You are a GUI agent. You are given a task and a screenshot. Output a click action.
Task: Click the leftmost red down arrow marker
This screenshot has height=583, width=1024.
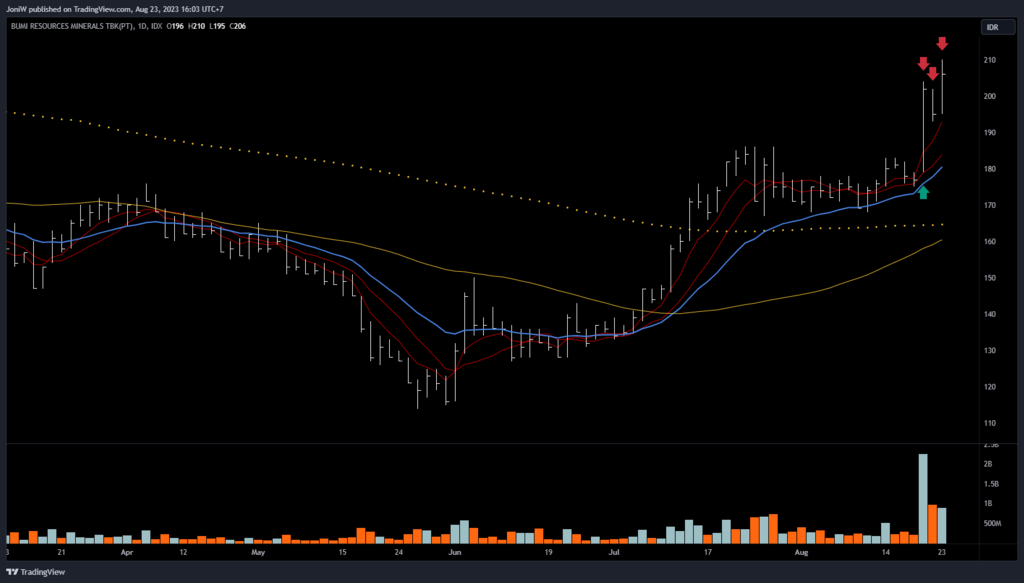(x=923, y=64)
